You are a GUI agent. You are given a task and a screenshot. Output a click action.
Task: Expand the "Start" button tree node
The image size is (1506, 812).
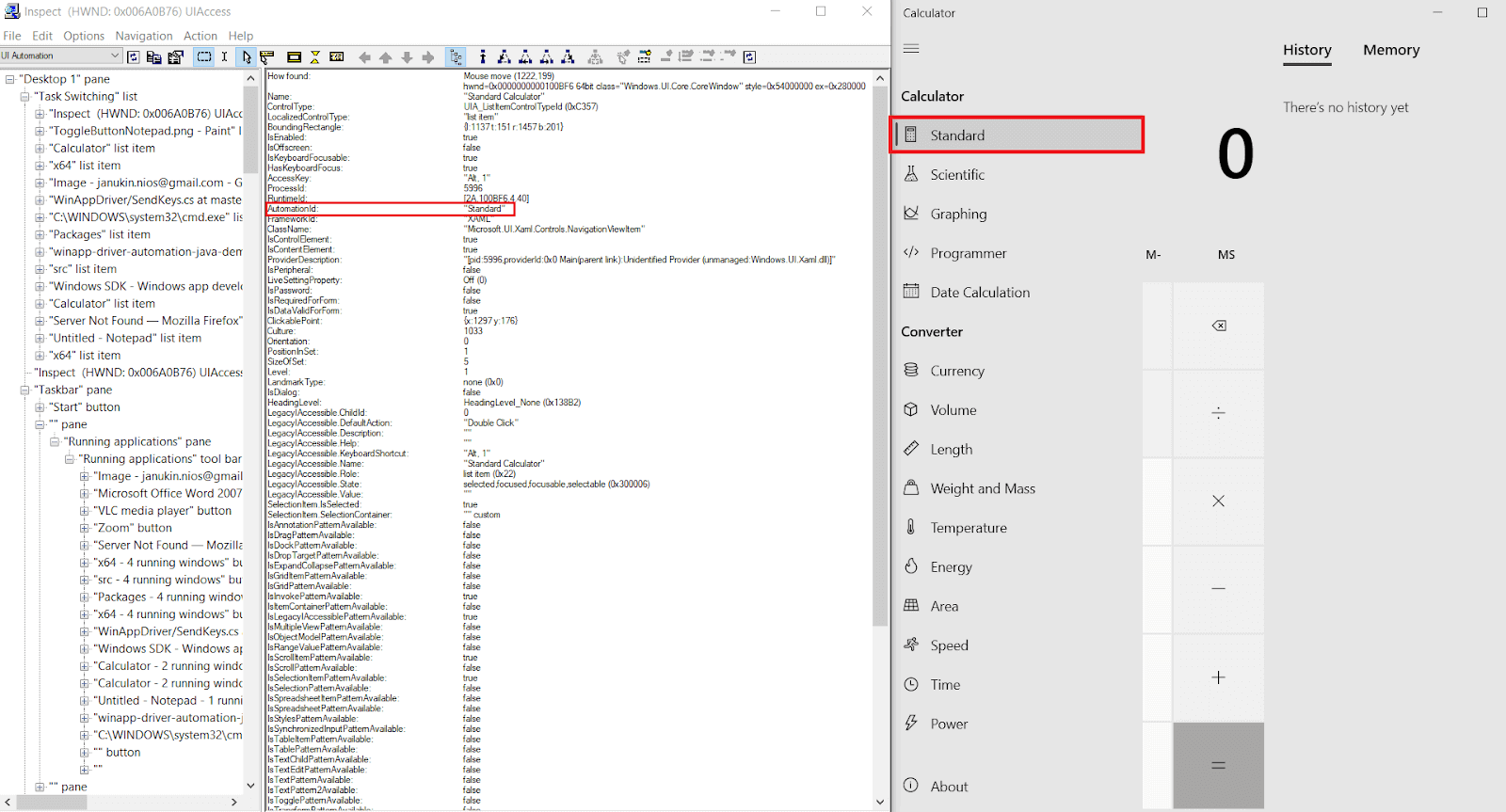(x=40, y=407)
